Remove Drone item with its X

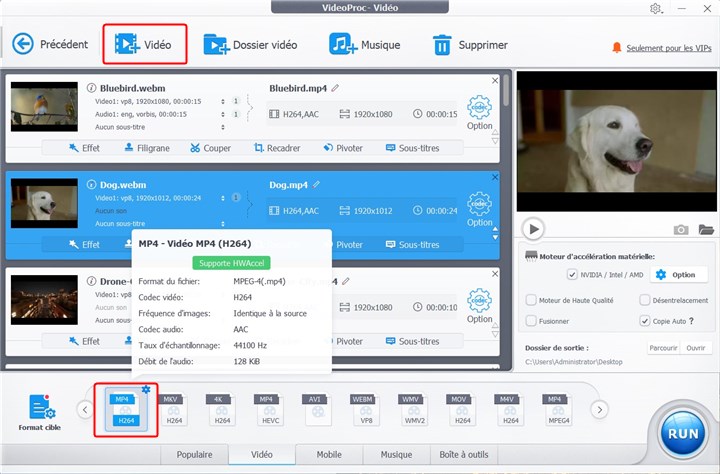[x=495, y=274]
